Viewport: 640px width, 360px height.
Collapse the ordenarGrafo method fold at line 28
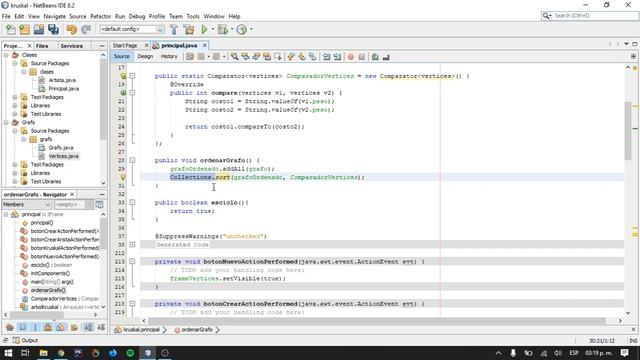(x=132, y=160)
